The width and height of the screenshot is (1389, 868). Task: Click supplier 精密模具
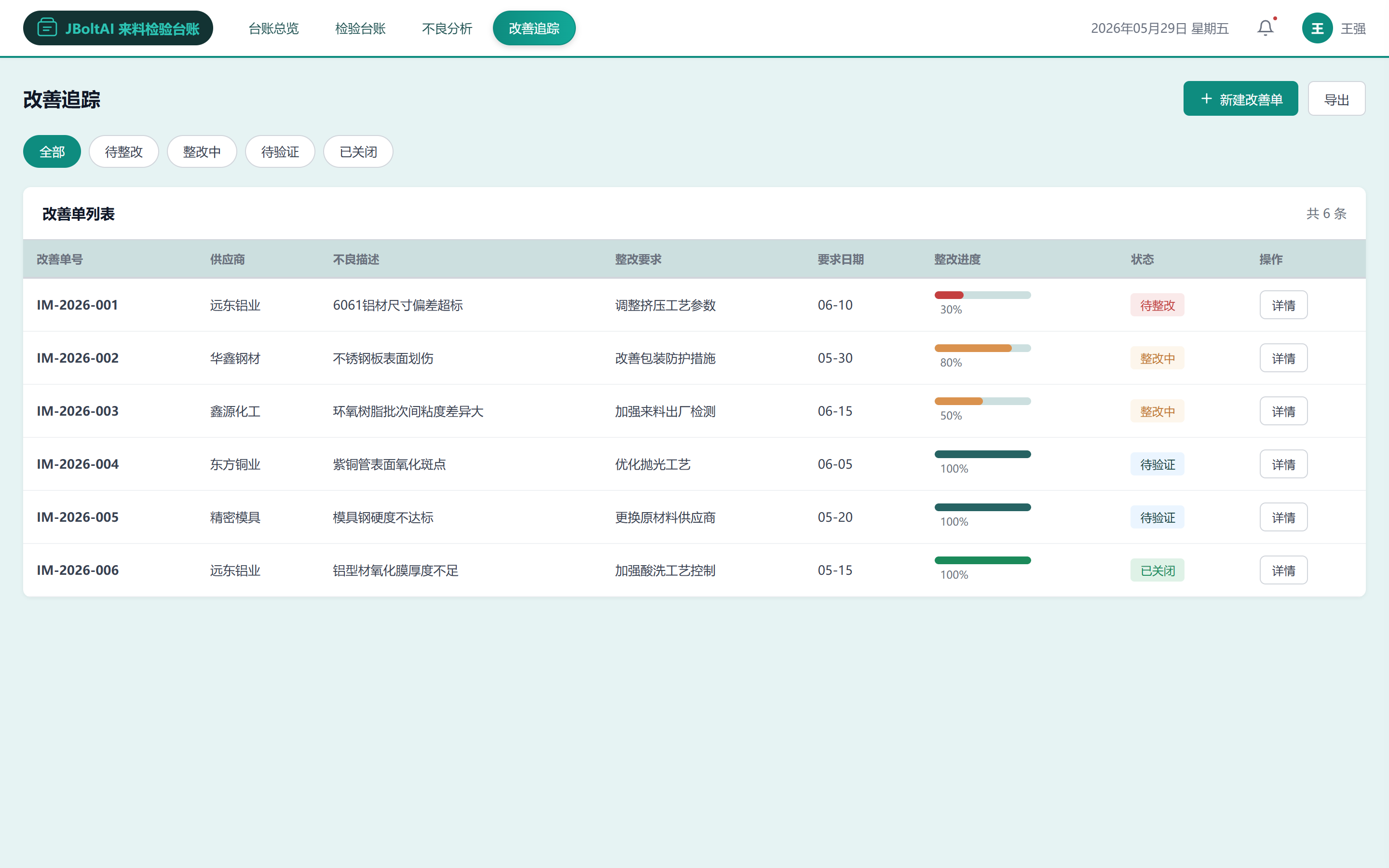click(235, 517)
